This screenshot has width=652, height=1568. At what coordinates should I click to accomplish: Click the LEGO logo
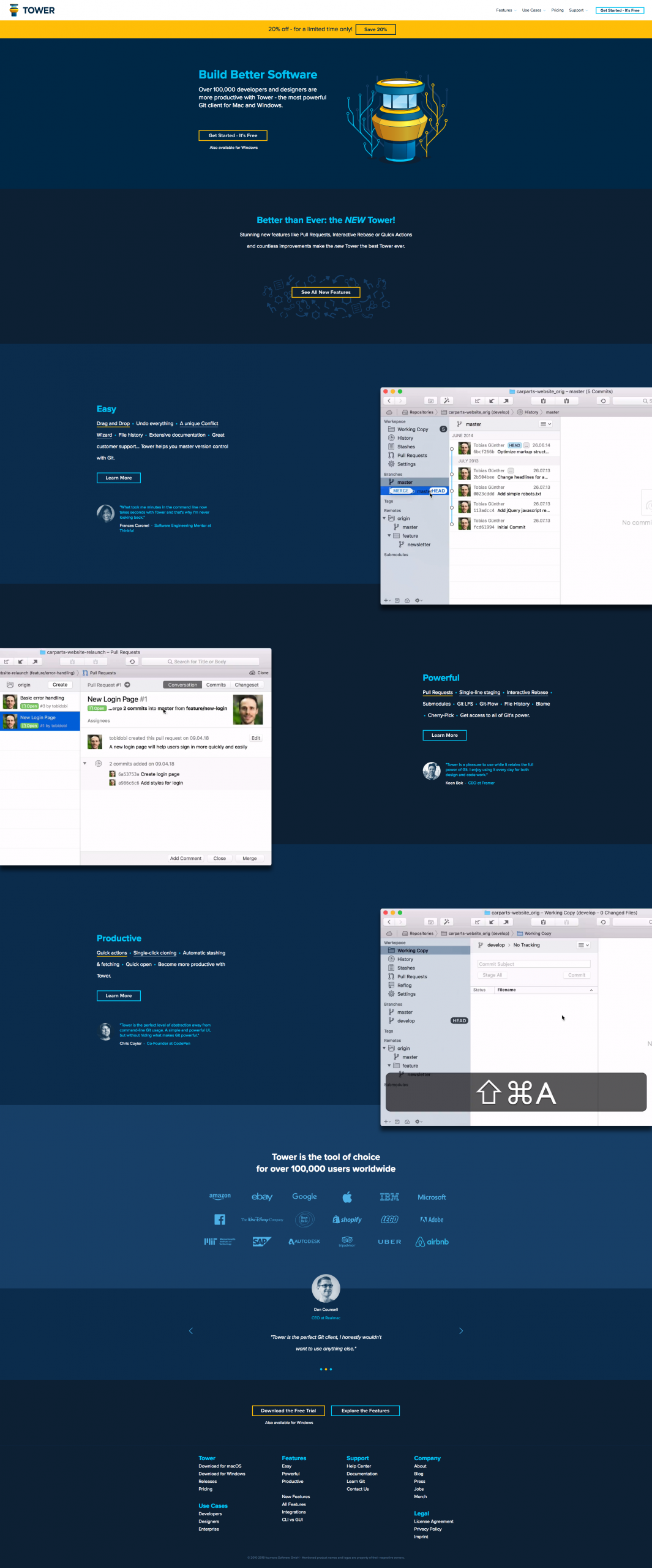click(389, 1219)
